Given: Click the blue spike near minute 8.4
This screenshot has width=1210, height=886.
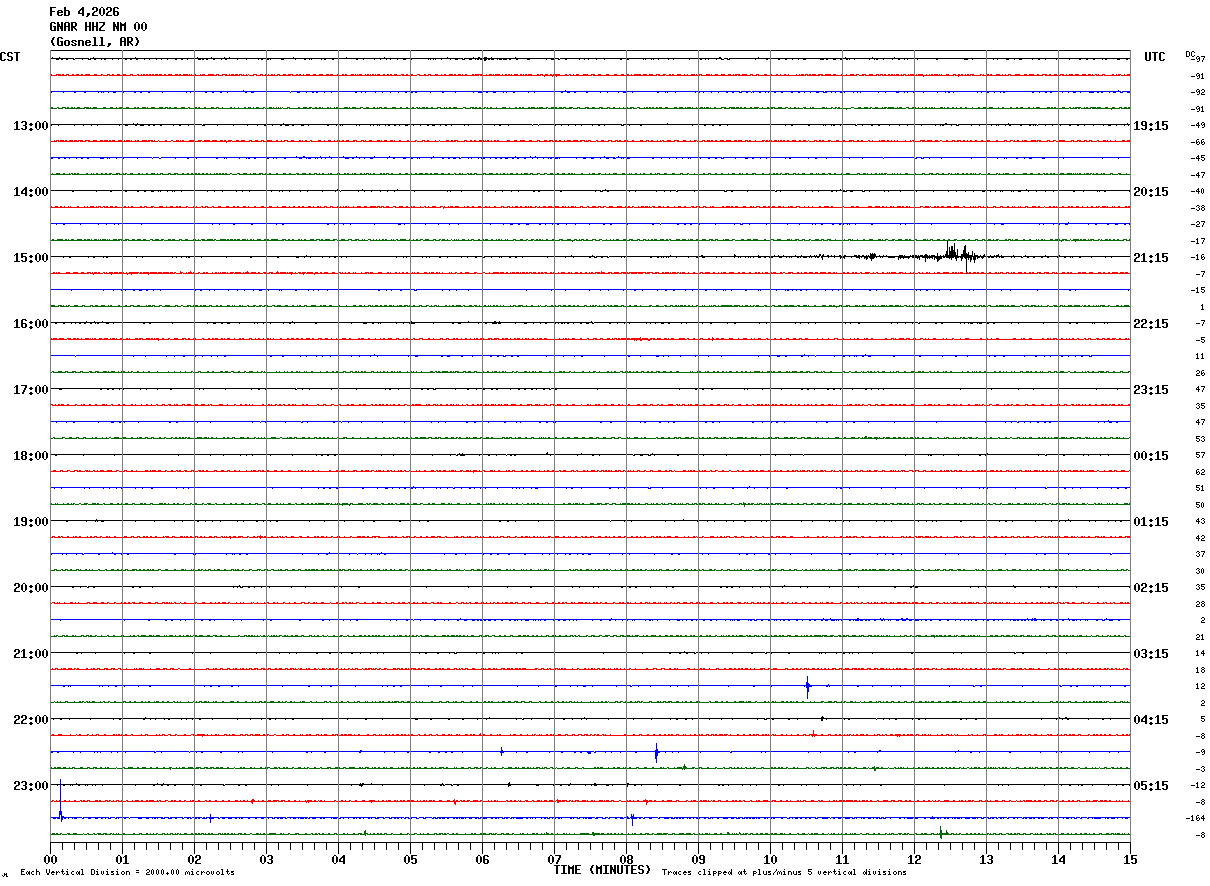Looking at the screenshot, I should 656,753.
